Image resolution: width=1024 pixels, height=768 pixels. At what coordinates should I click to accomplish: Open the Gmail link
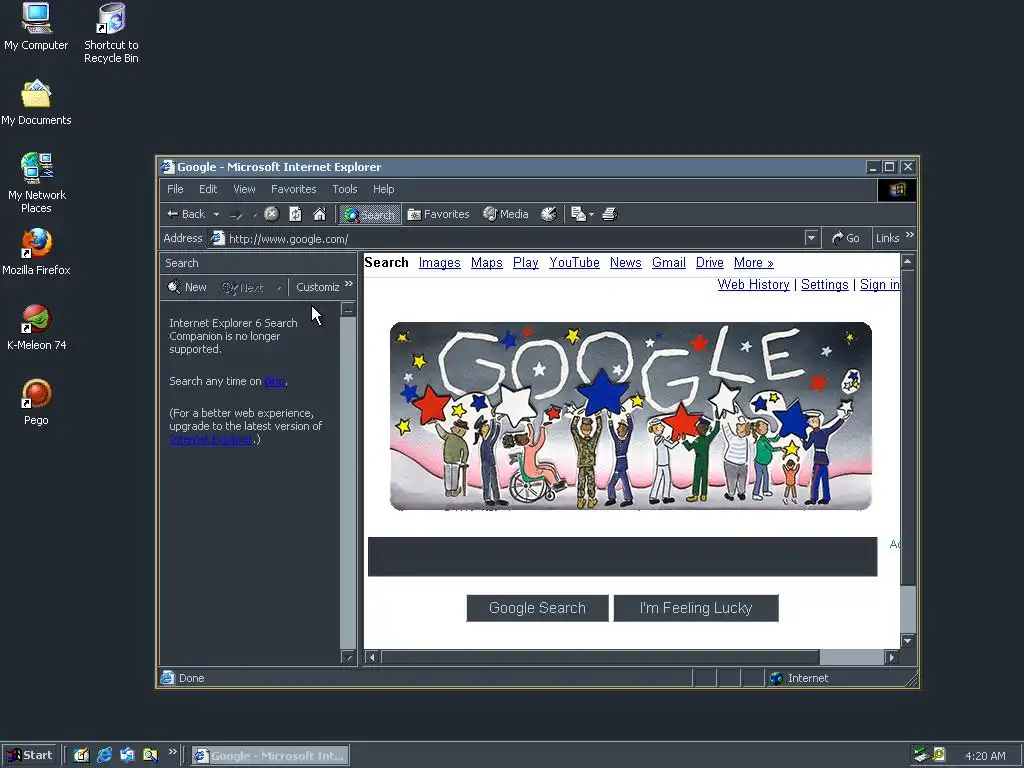click(x=669, y=263)
